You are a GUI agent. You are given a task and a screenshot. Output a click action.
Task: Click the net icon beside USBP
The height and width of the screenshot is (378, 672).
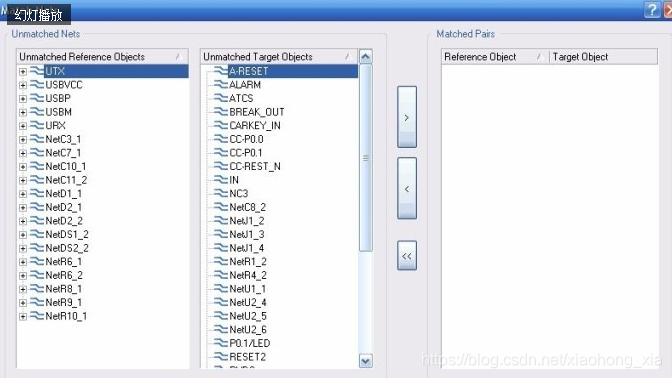(x=37, y=98)
